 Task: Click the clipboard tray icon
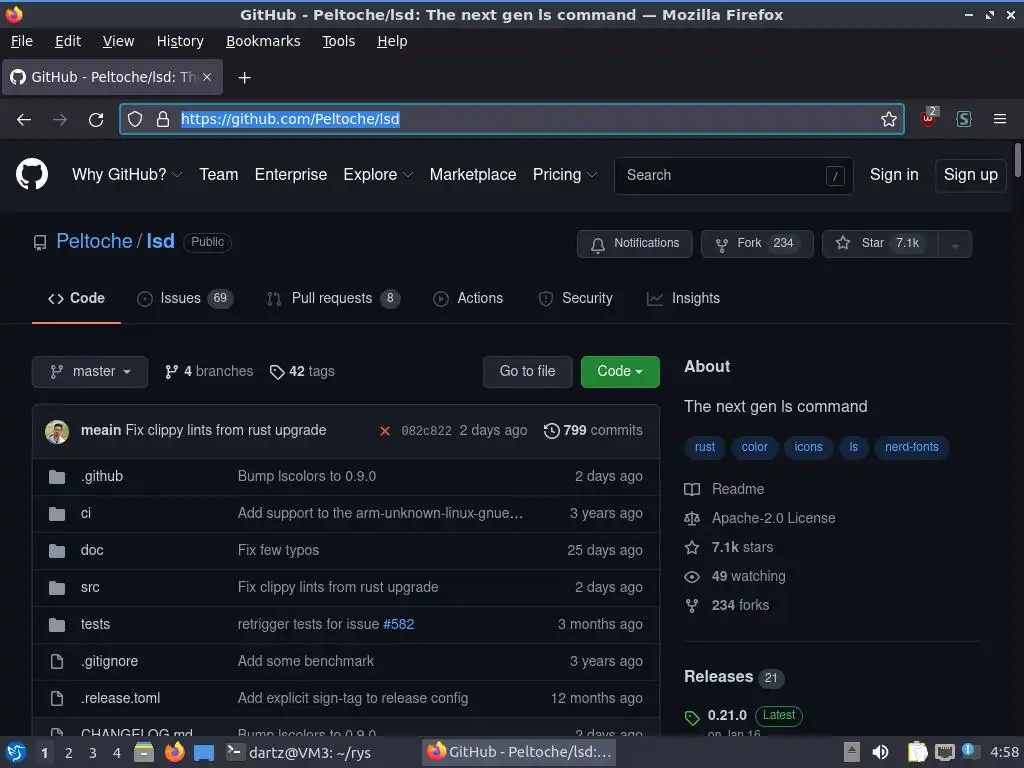point(918,752)
